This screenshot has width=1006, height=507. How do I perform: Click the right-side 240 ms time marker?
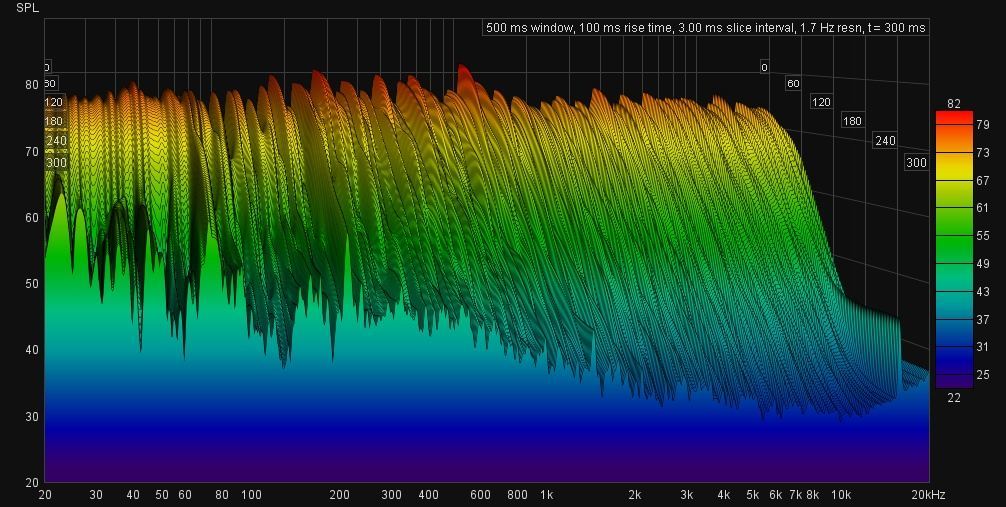885,141
